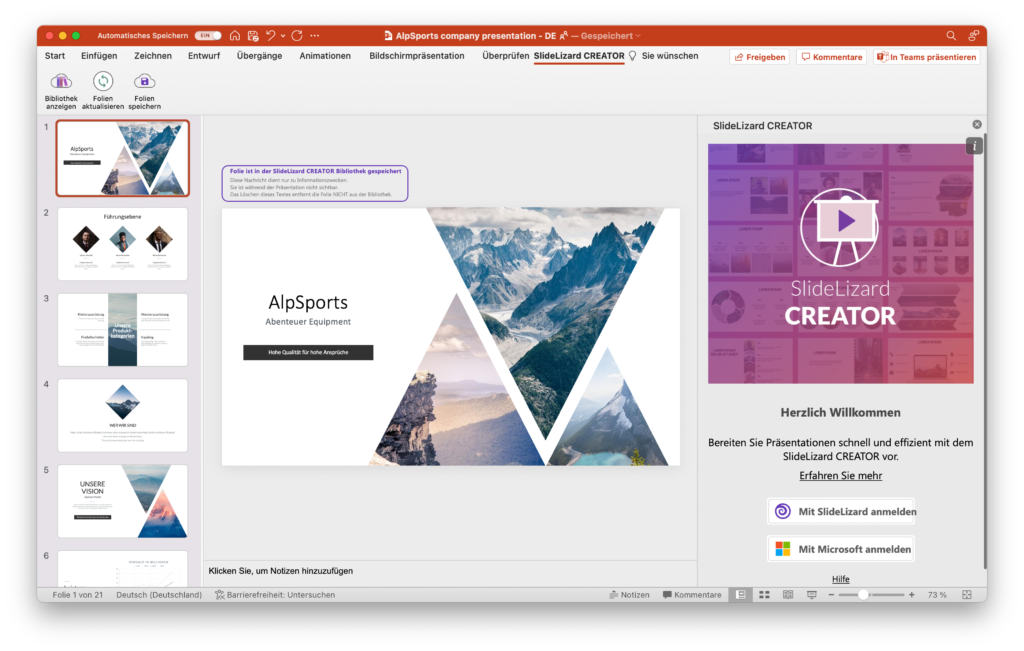The height and width of the screenshot is (651, 1024).
Task: Click the AlpSports title on the slide
Action: coord(308,302)
